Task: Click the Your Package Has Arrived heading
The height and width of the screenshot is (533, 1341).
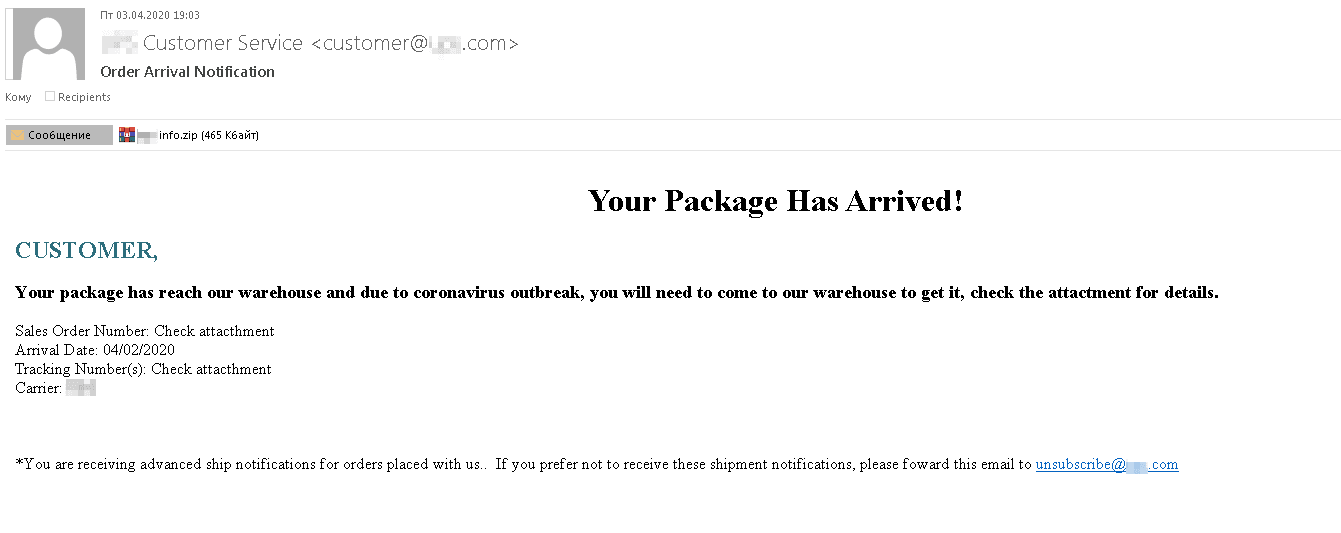Action: tap(776, 201)
